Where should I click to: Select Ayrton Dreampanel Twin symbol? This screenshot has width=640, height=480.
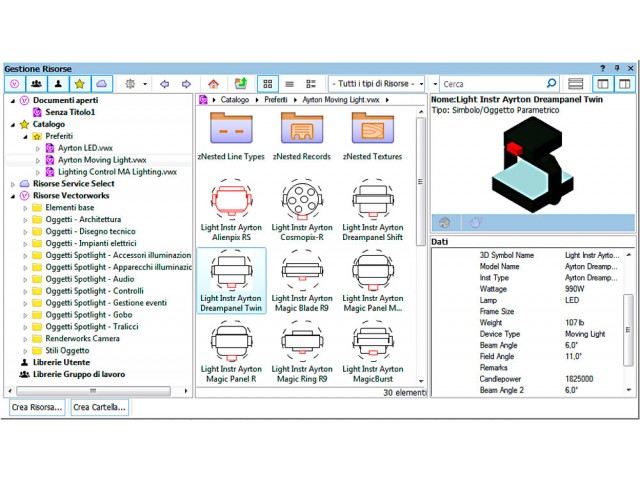(x=231, y=281)
